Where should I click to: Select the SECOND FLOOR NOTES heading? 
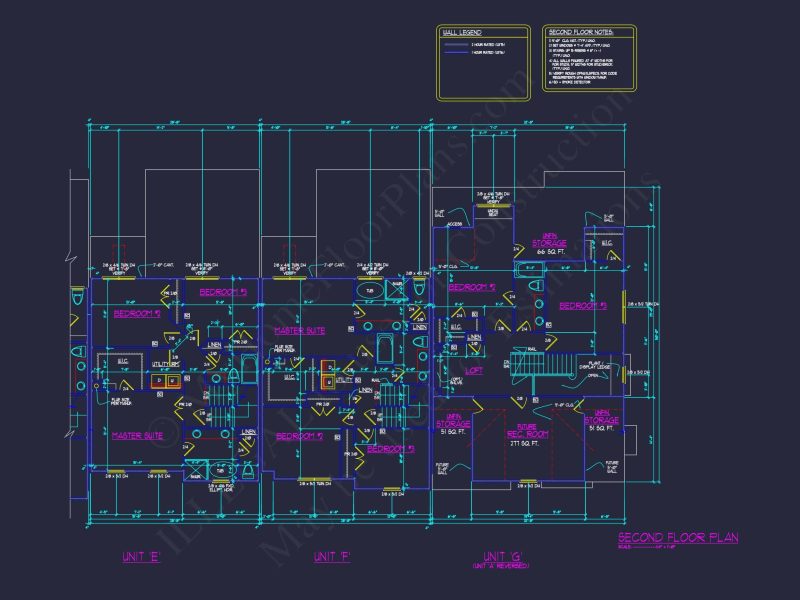(581, 32)
